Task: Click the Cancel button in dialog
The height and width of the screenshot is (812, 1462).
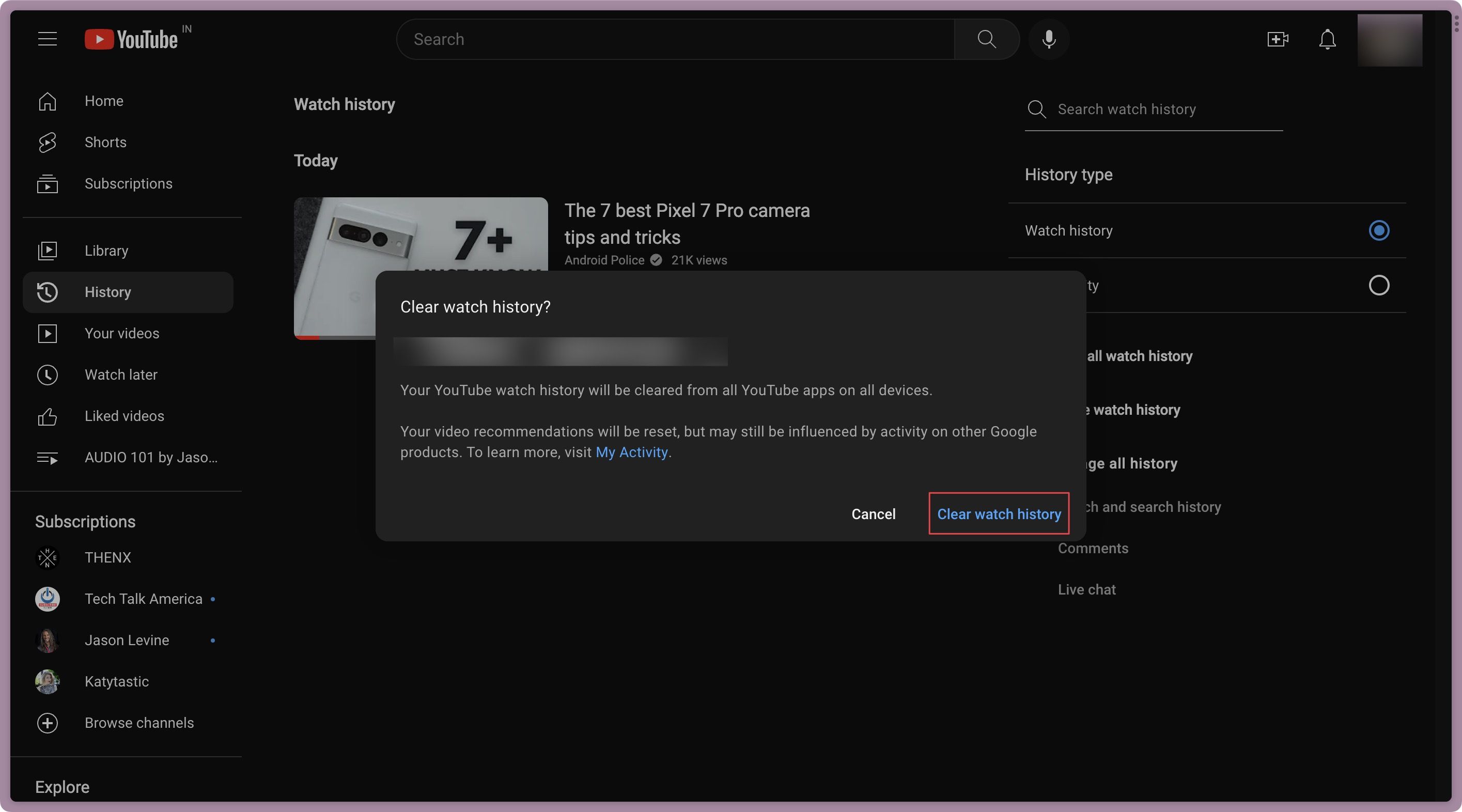Action: [x=873, y=513]
